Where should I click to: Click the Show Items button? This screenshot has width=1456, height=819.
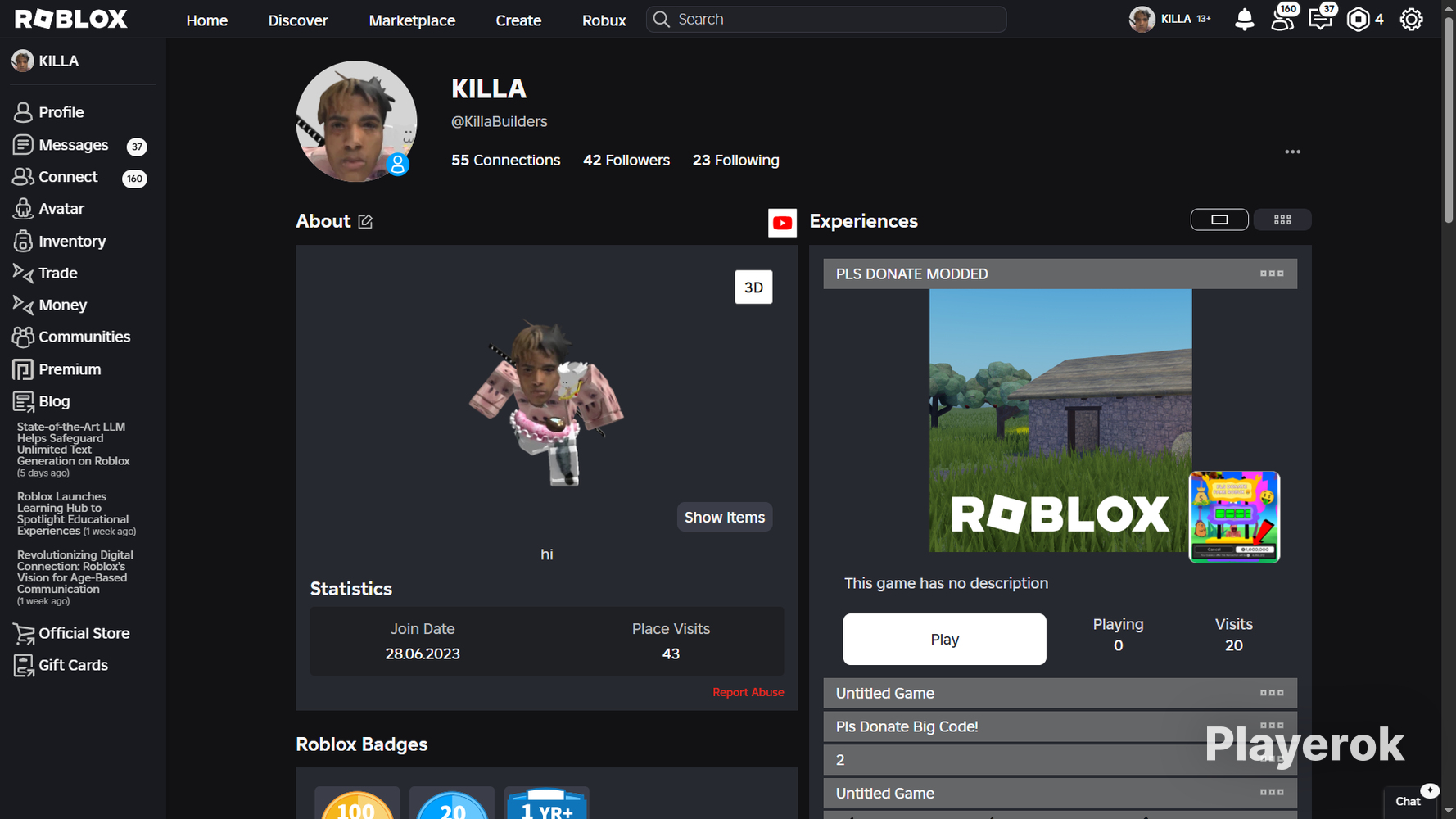pos(725,517)
